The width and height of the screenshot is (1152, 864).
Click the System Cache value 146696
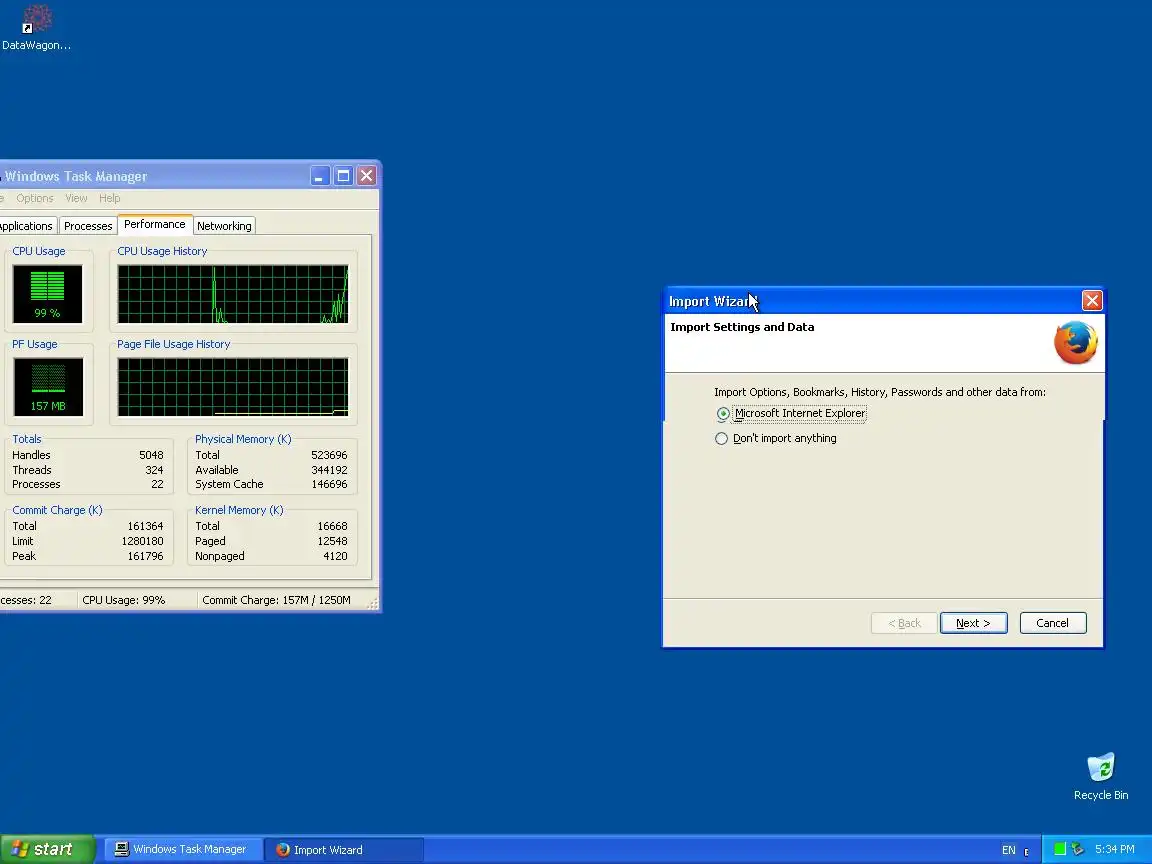coord(329,484)
